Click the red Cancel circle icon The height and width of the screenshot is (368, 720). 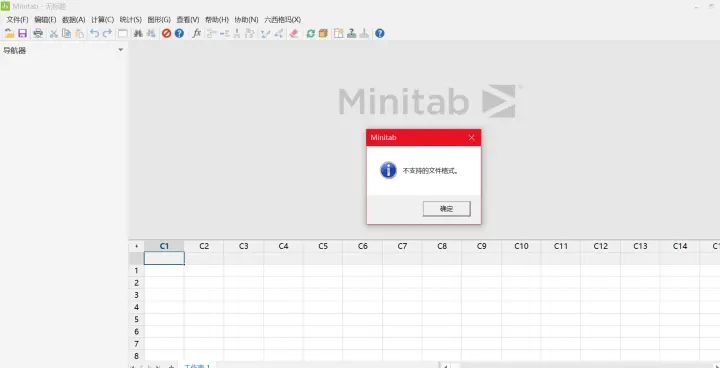click(x=166, y=34)
